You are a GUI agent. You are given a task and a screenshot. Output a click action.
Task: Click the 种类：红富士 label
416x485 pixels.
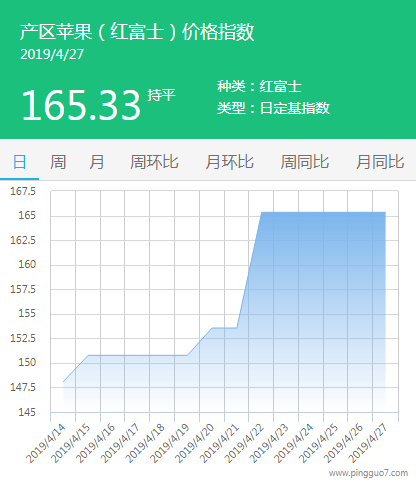click(259, 87)
